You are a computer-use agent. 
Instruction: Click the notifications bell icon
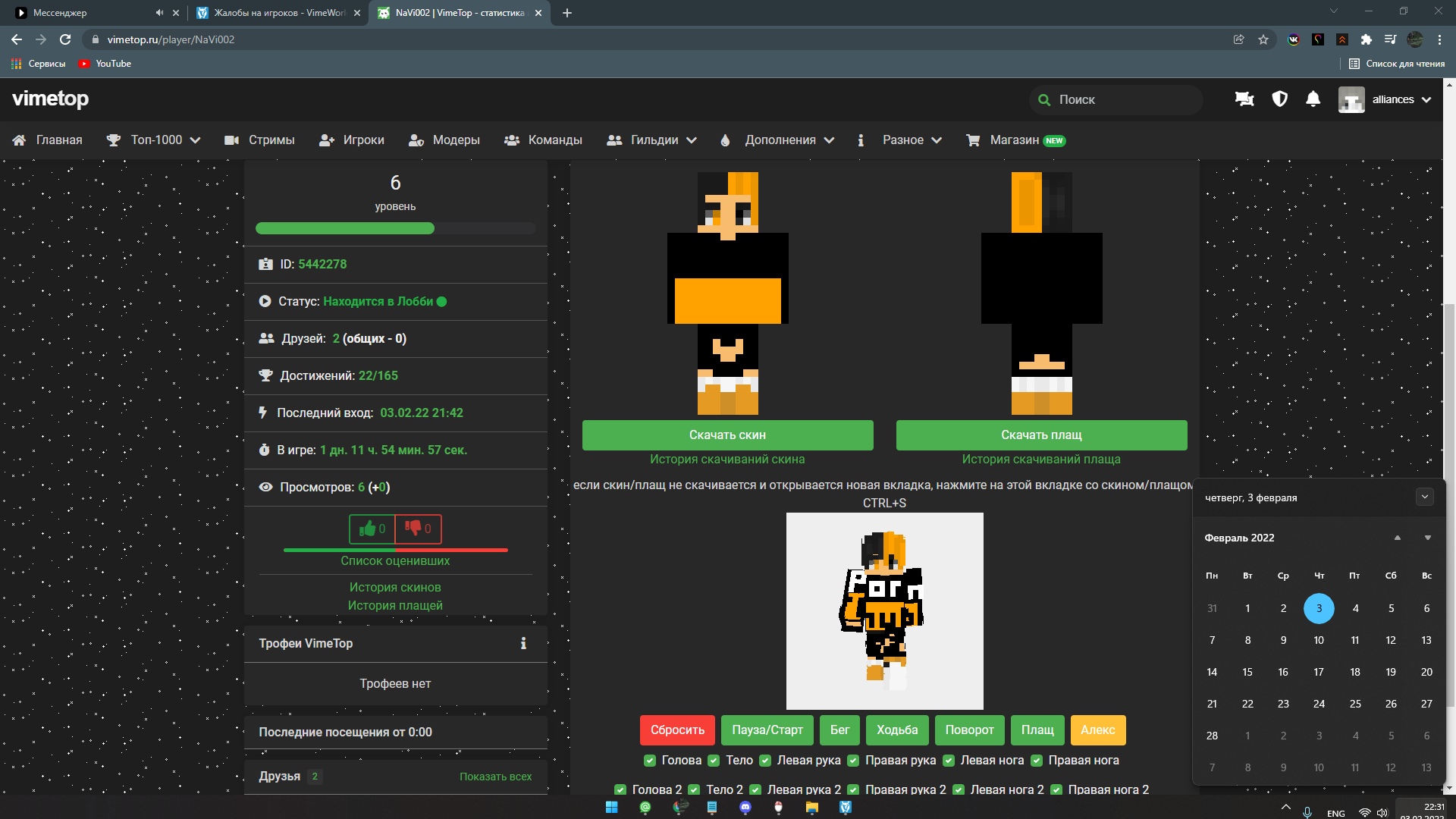coord(1313,99)
